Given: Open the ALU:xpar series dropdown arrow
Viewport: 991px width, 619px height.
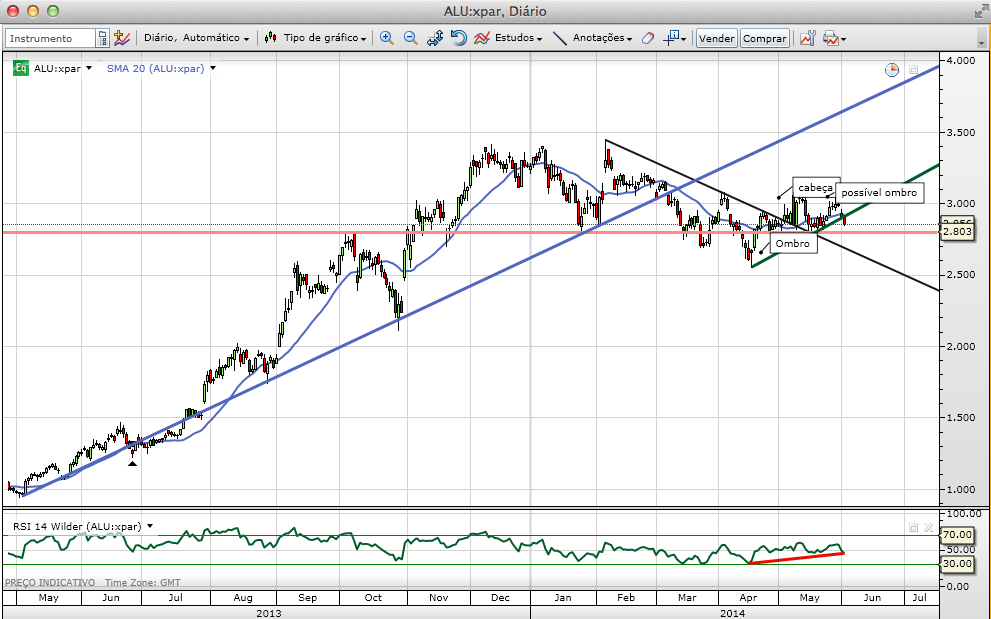Looking at the screenshot, I should tap(88, 68).
